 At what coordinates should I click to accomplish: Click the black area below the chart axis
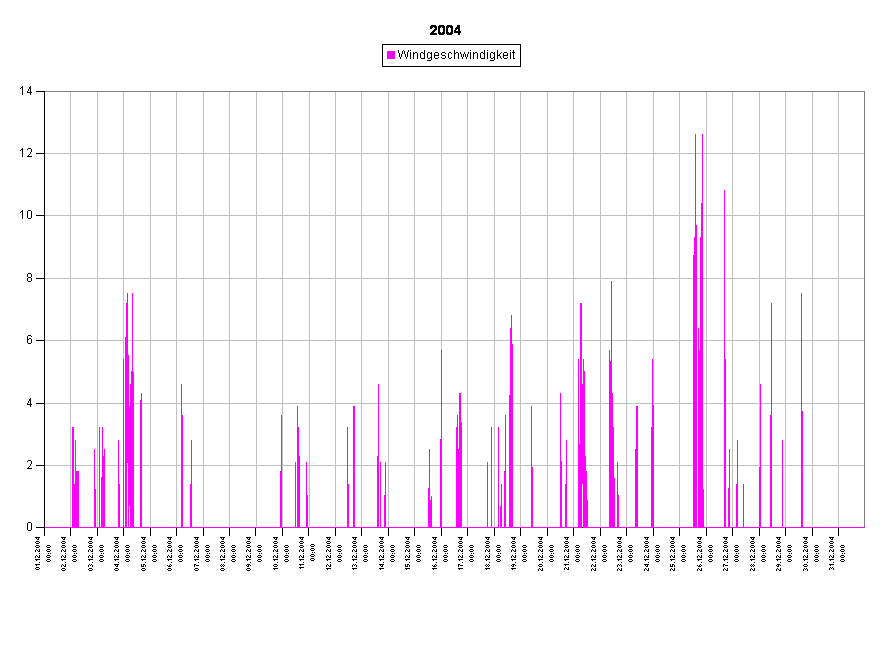(450, 590)
